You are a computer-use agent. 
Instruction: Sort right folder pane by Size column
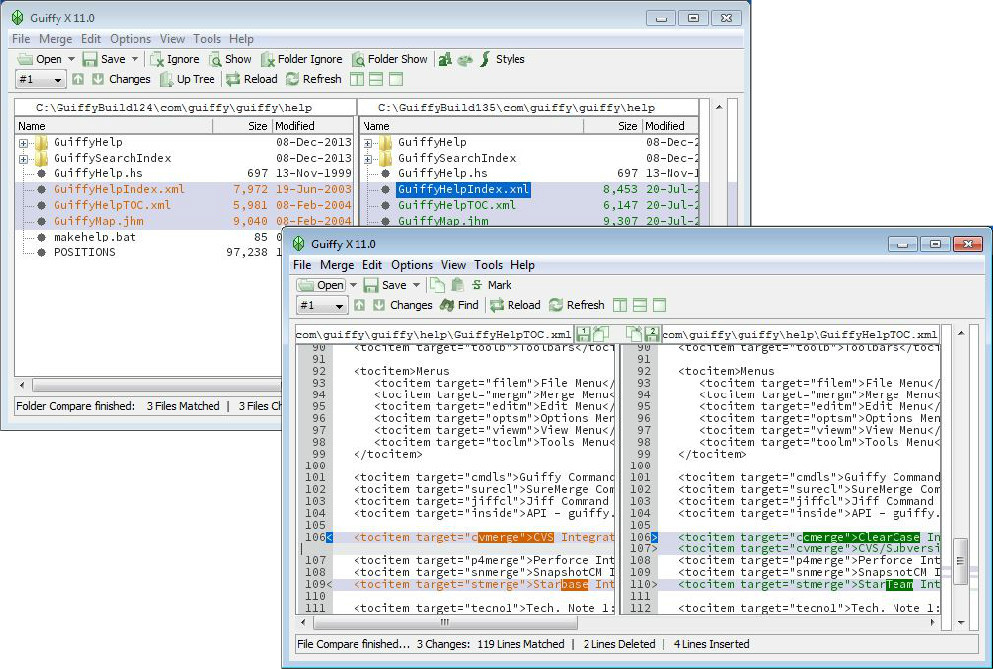pos(612,126)
